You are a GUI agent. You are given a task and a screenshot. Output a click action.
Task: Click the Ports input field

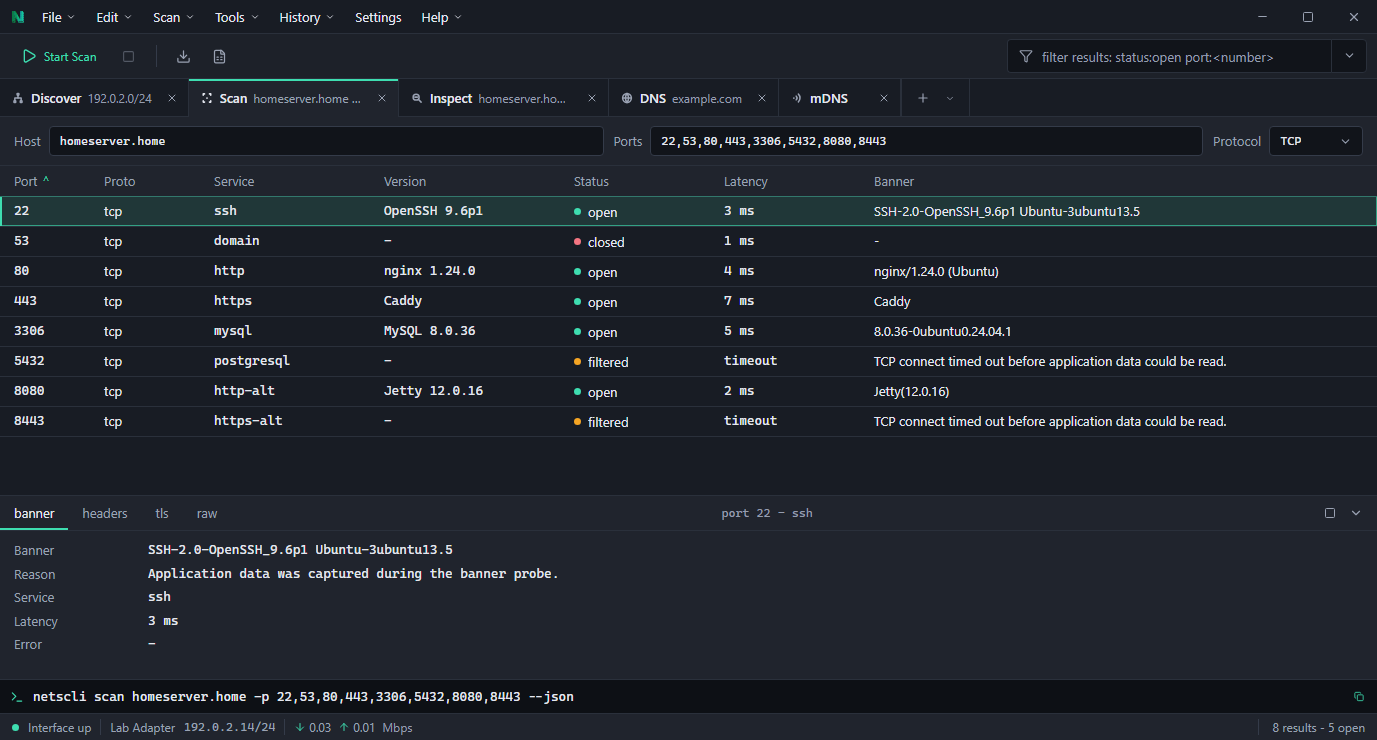coord(926,141)
